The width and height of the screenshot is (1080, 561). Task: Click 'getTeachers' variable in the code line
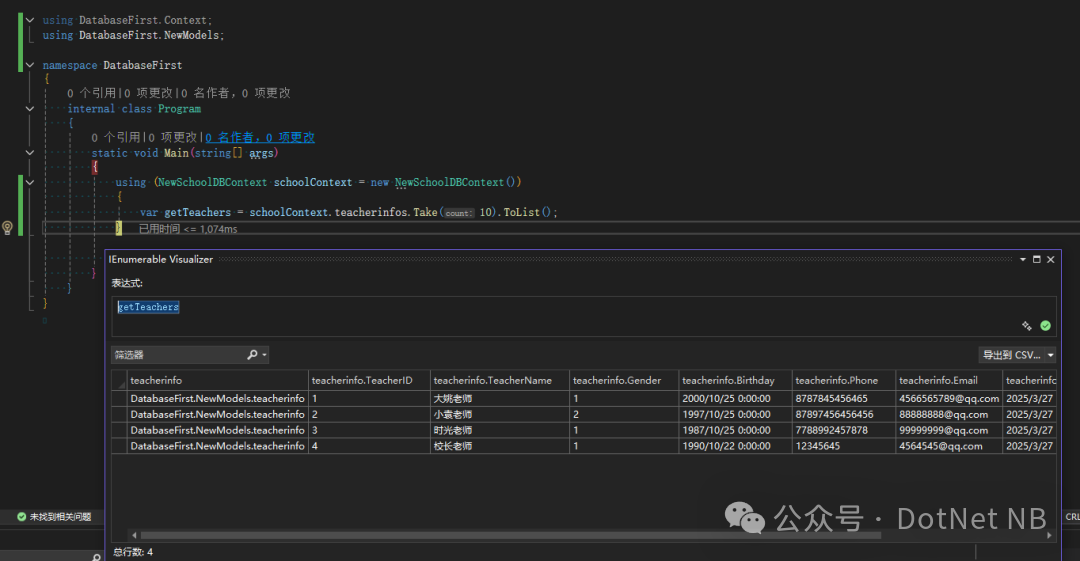(x=198, y=212)
